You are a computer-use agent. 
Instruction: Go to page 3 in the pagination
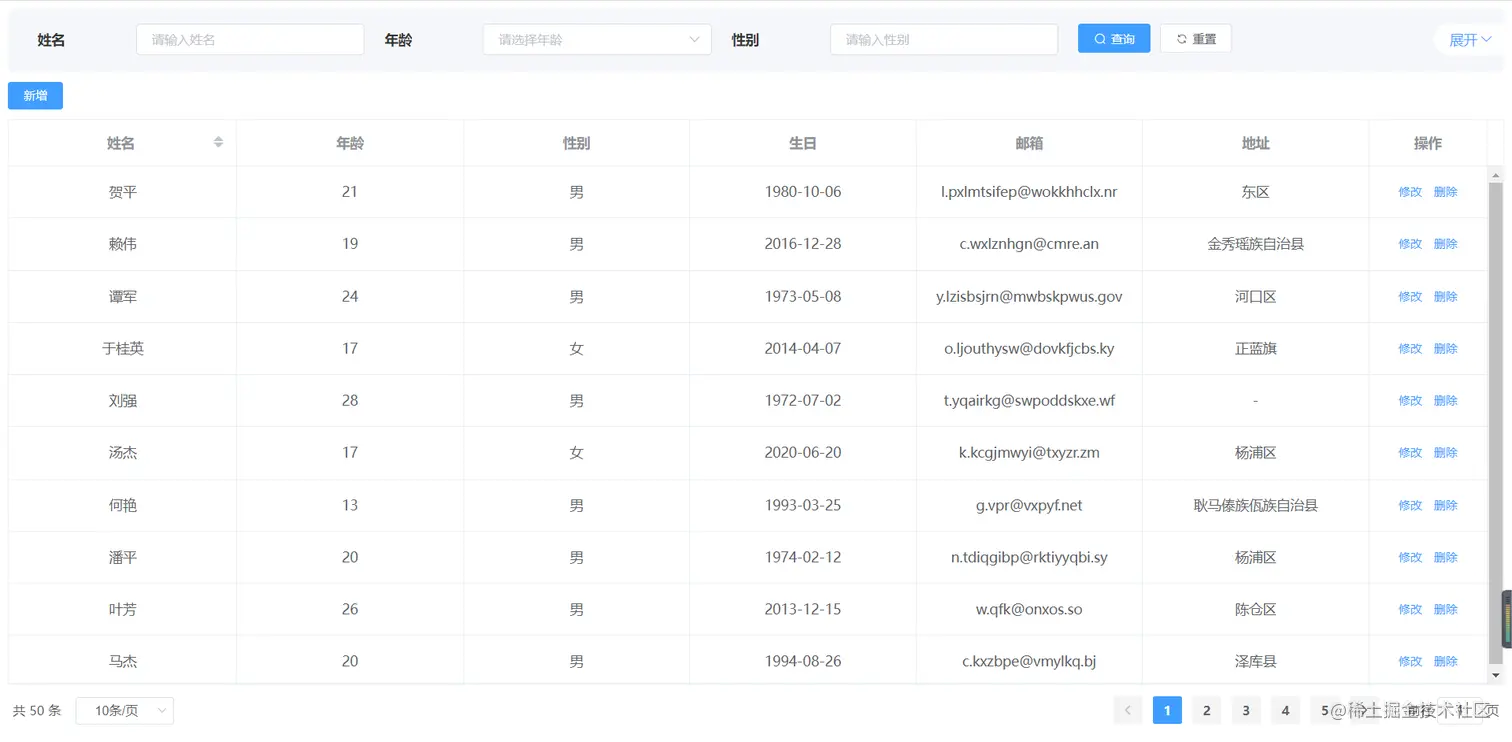[1246, 710]
